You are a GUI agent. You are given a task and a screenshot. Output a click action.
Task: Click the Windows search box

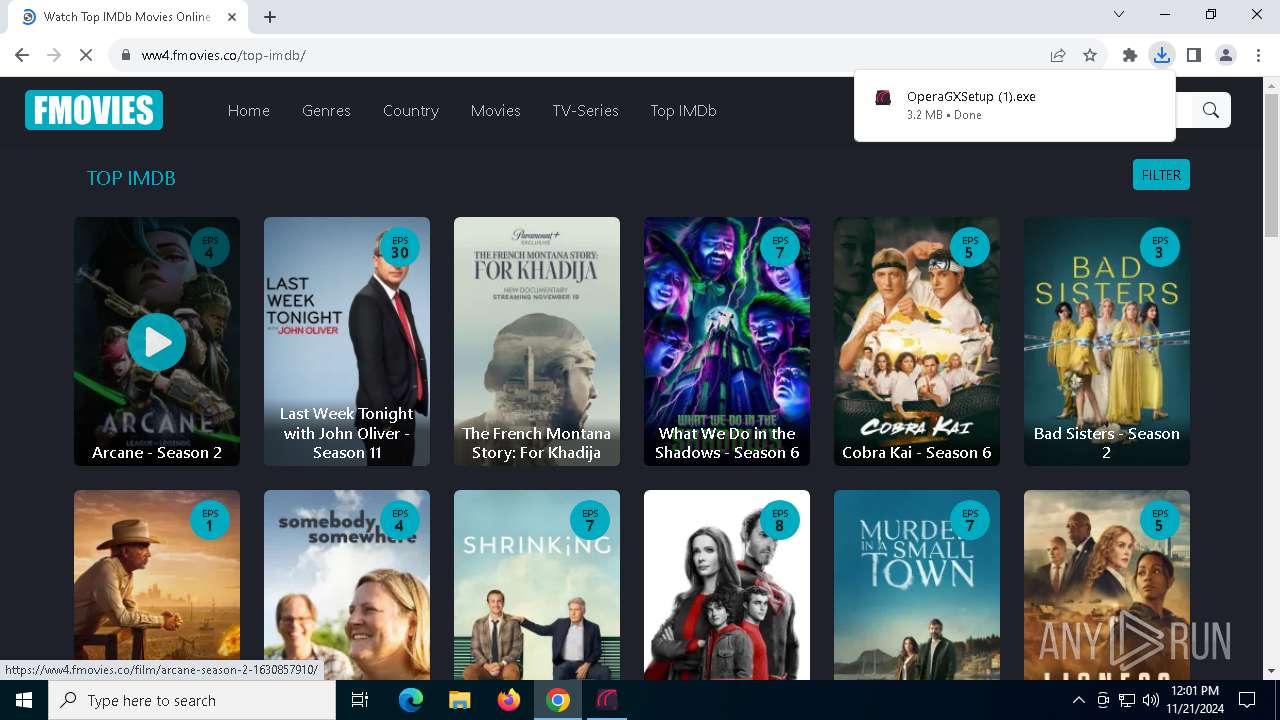coord(192,700)
